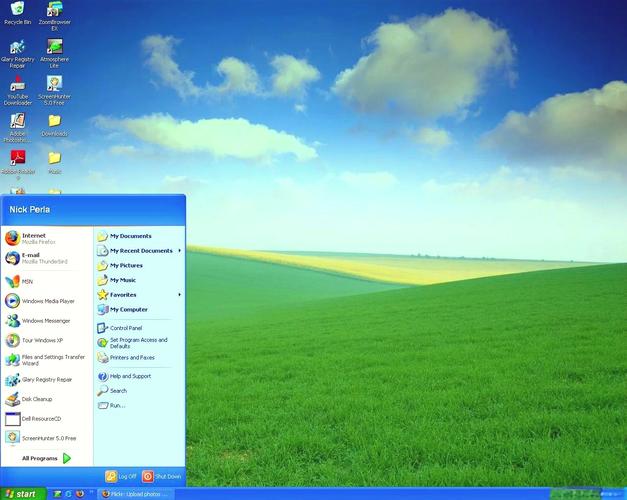Screen dimensions: 627x500
Task: Select Disk Cleanup in Start menu
Action: [x=40, y=399]
